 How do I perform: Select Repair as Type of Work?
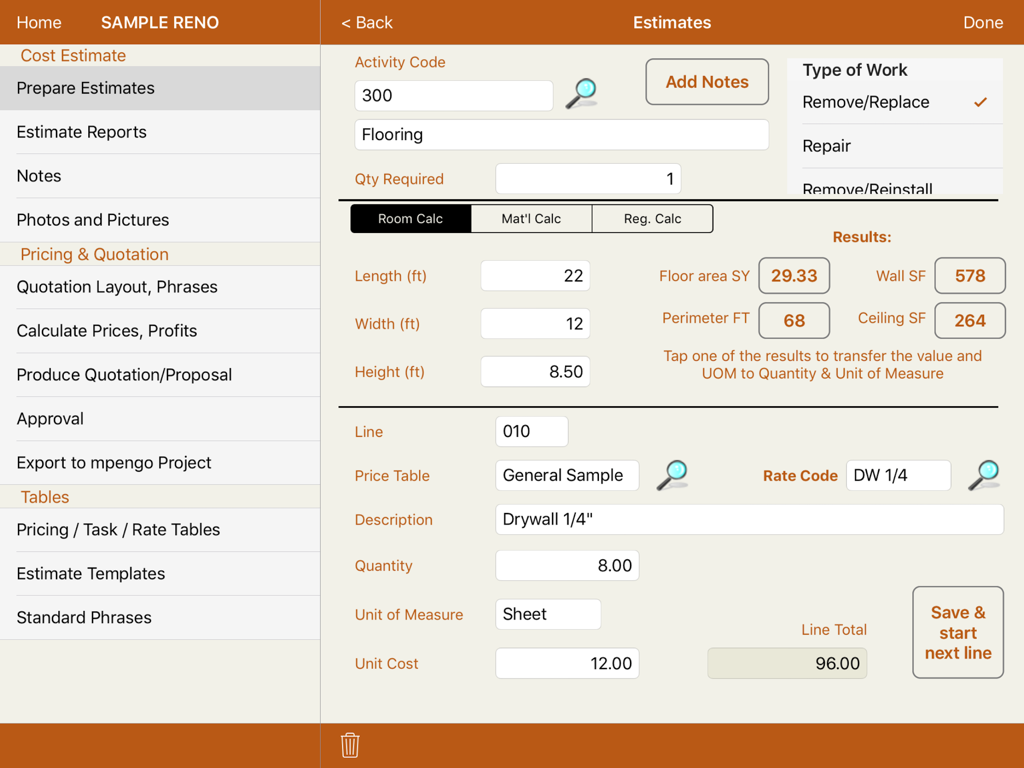tap(826, 145)
